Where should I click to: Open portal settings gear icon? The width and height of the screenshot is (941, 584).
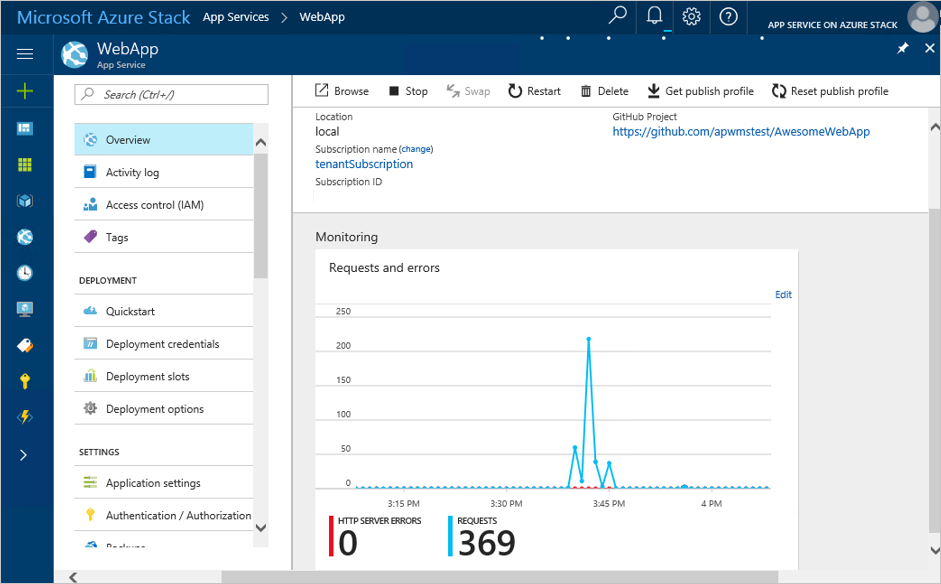691,16
